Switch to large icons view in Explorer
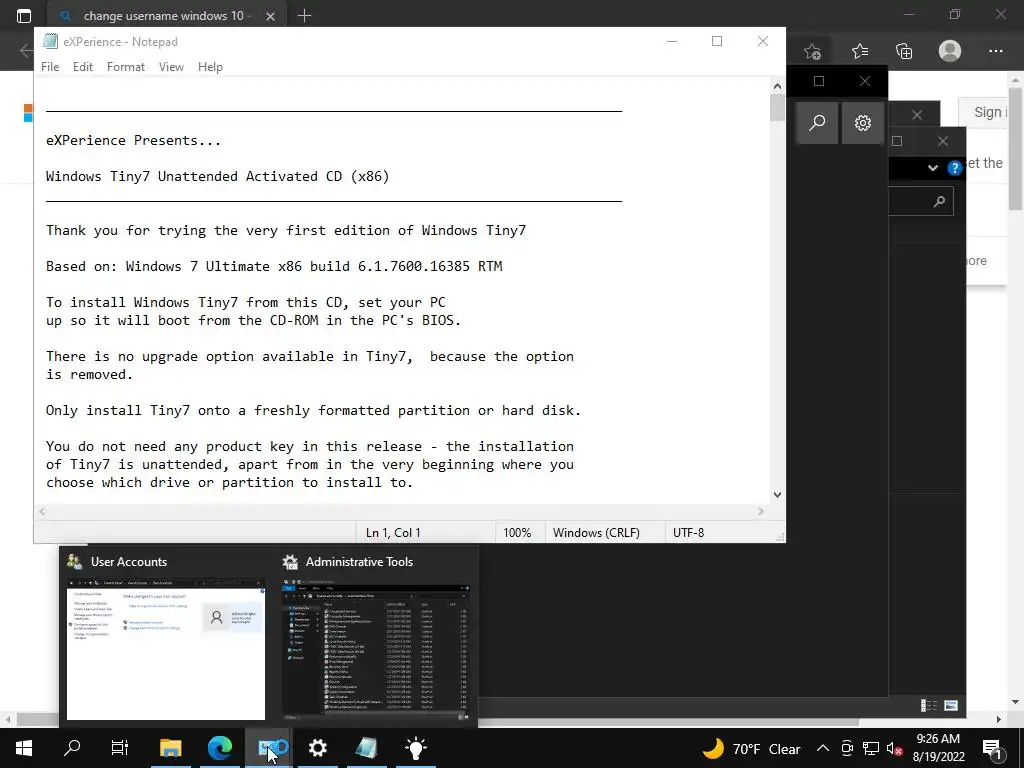The image size is (1024, 768). 951,705
